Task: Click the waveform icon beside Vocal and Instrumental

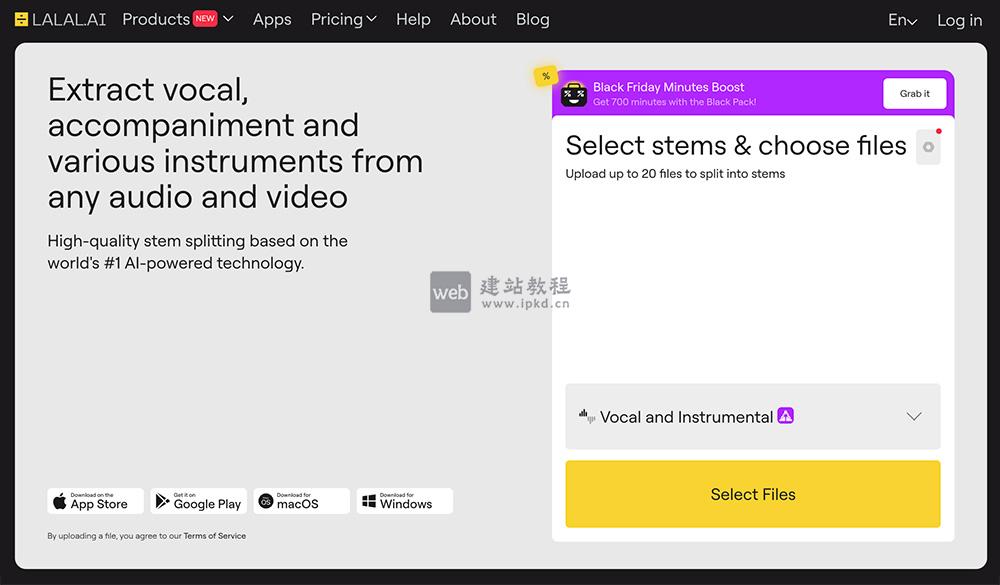Action: click(585, 416)
